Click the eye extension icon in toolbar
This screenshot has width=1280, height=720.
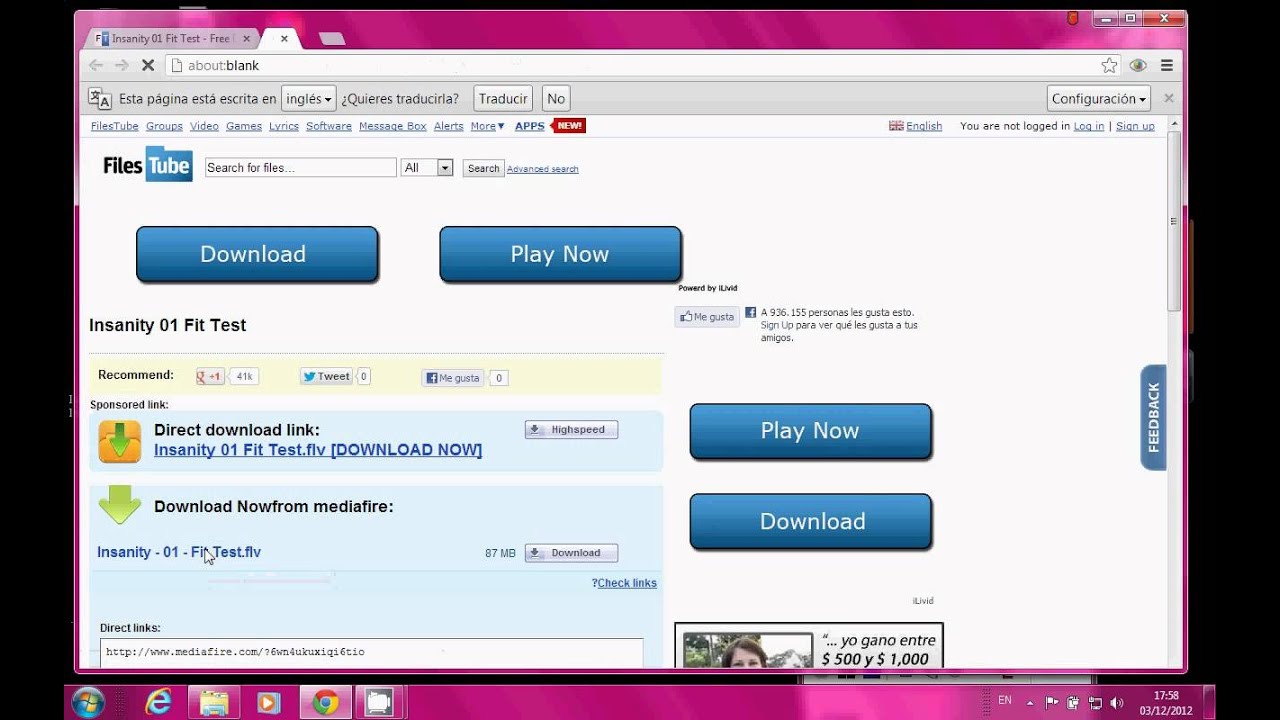point(1138,65)
